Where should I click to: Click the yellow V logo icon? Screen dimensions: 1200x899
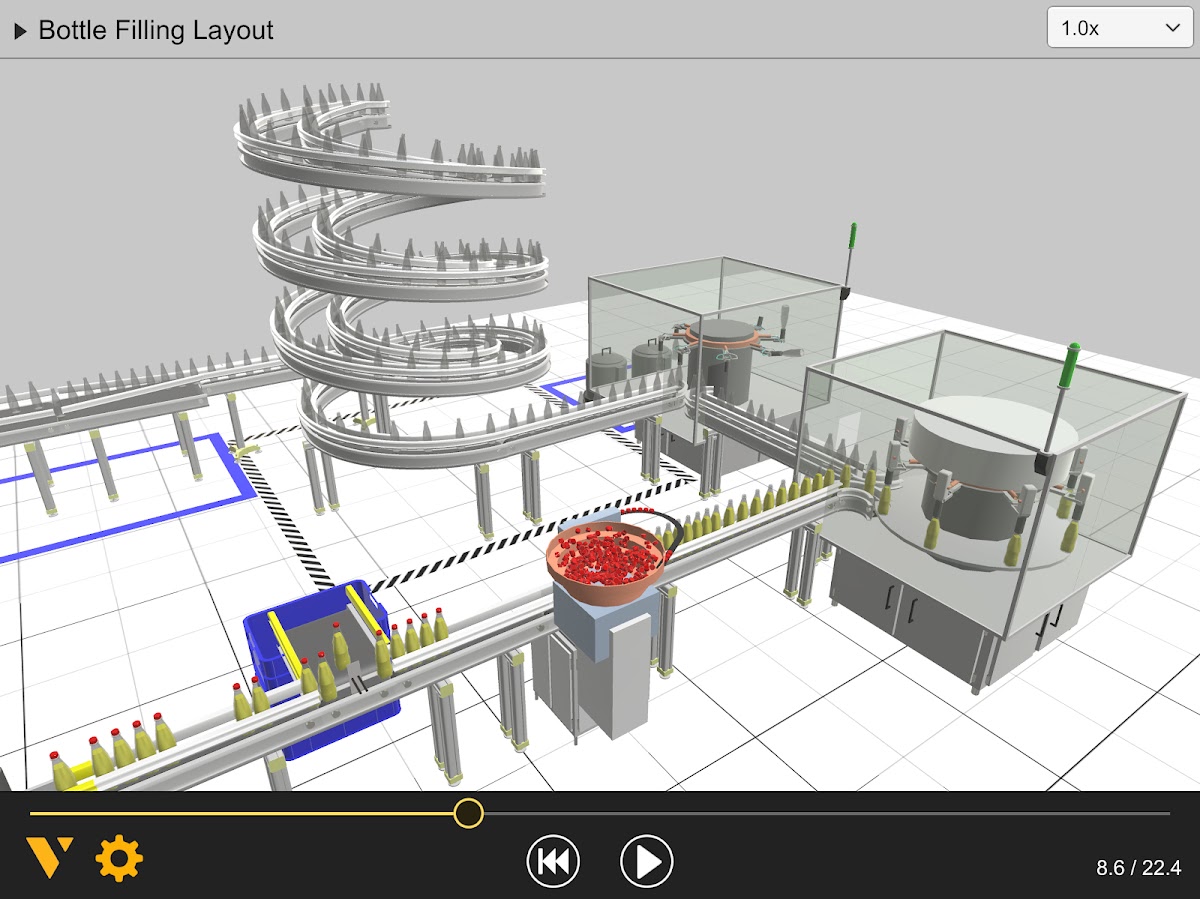[48, 859]
